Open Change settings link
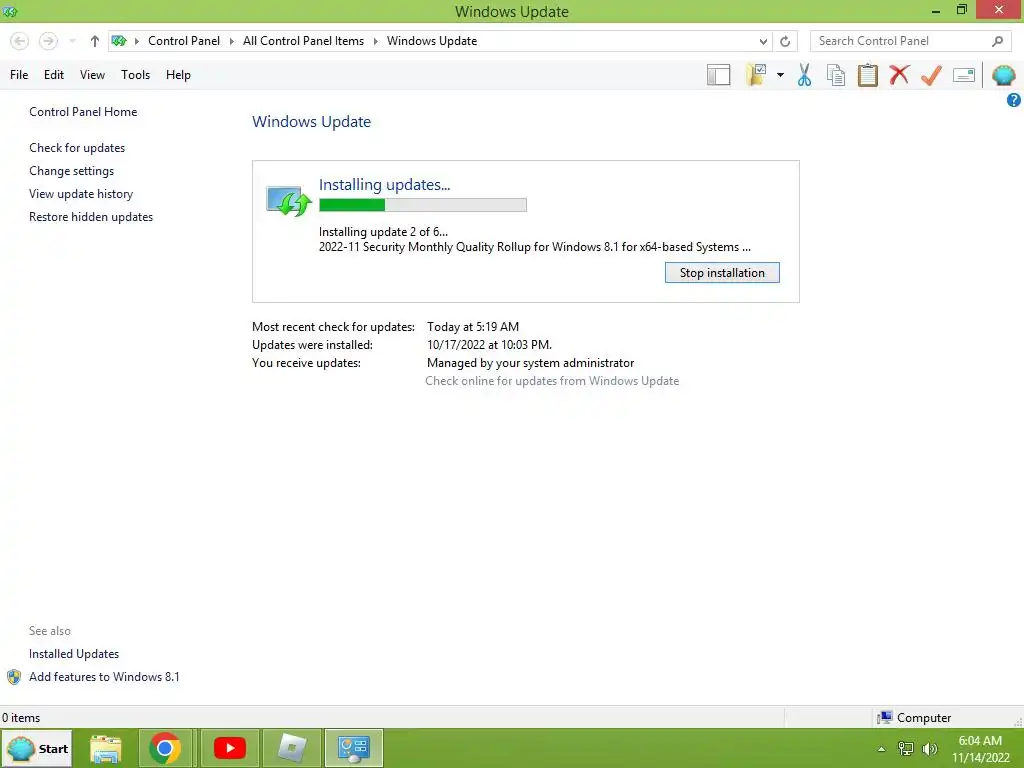The image size is (1024, 768). click(71, 171)
